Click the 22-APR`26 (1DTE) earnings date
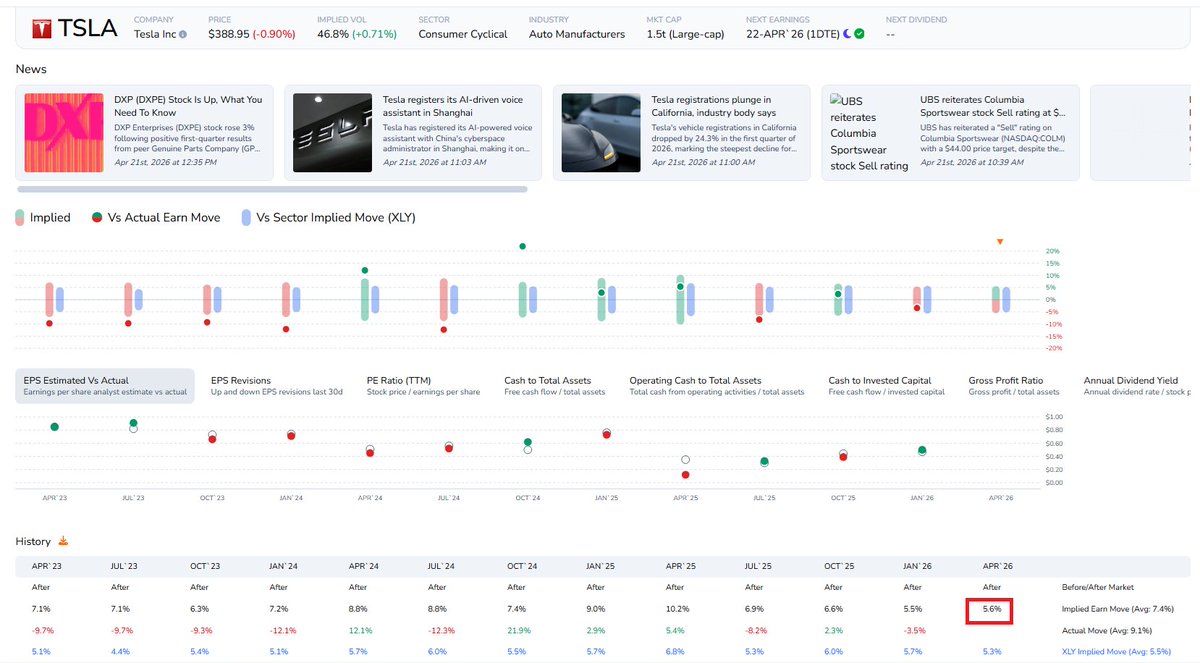The width and height of the screenshot is (1200, 663). (x=791, y=34)
